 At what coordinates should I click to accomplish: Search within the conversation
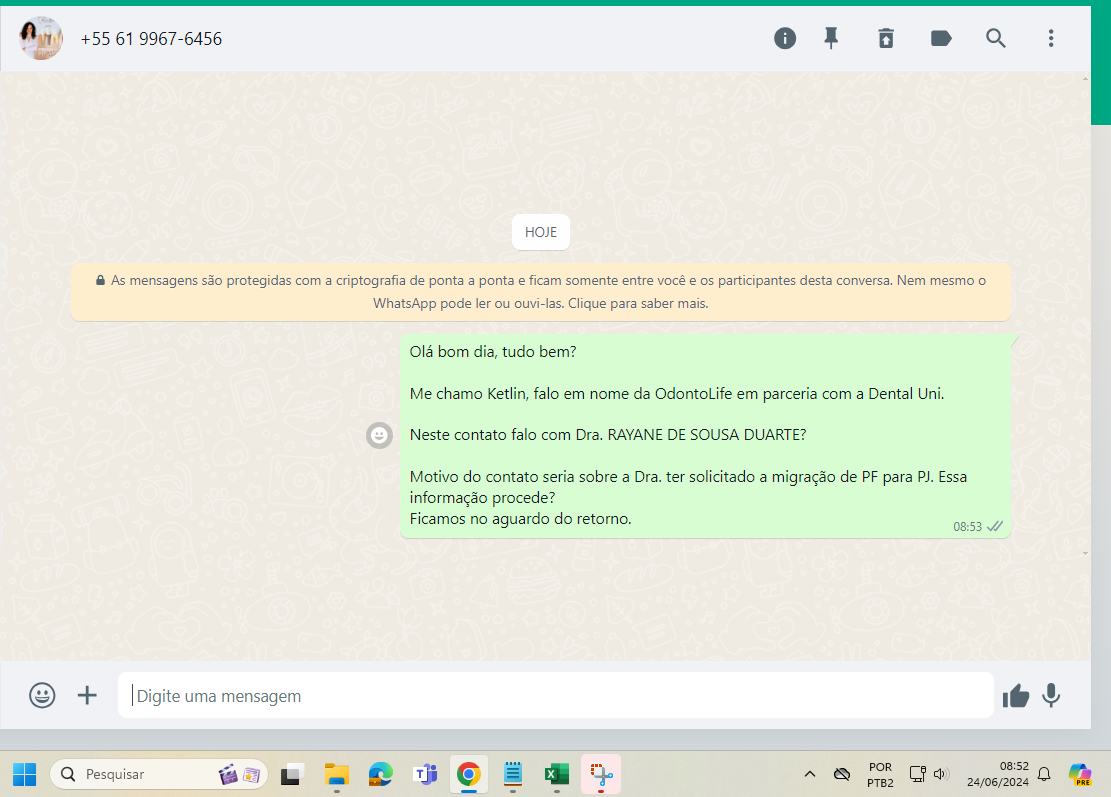click(x=996, y=38)
